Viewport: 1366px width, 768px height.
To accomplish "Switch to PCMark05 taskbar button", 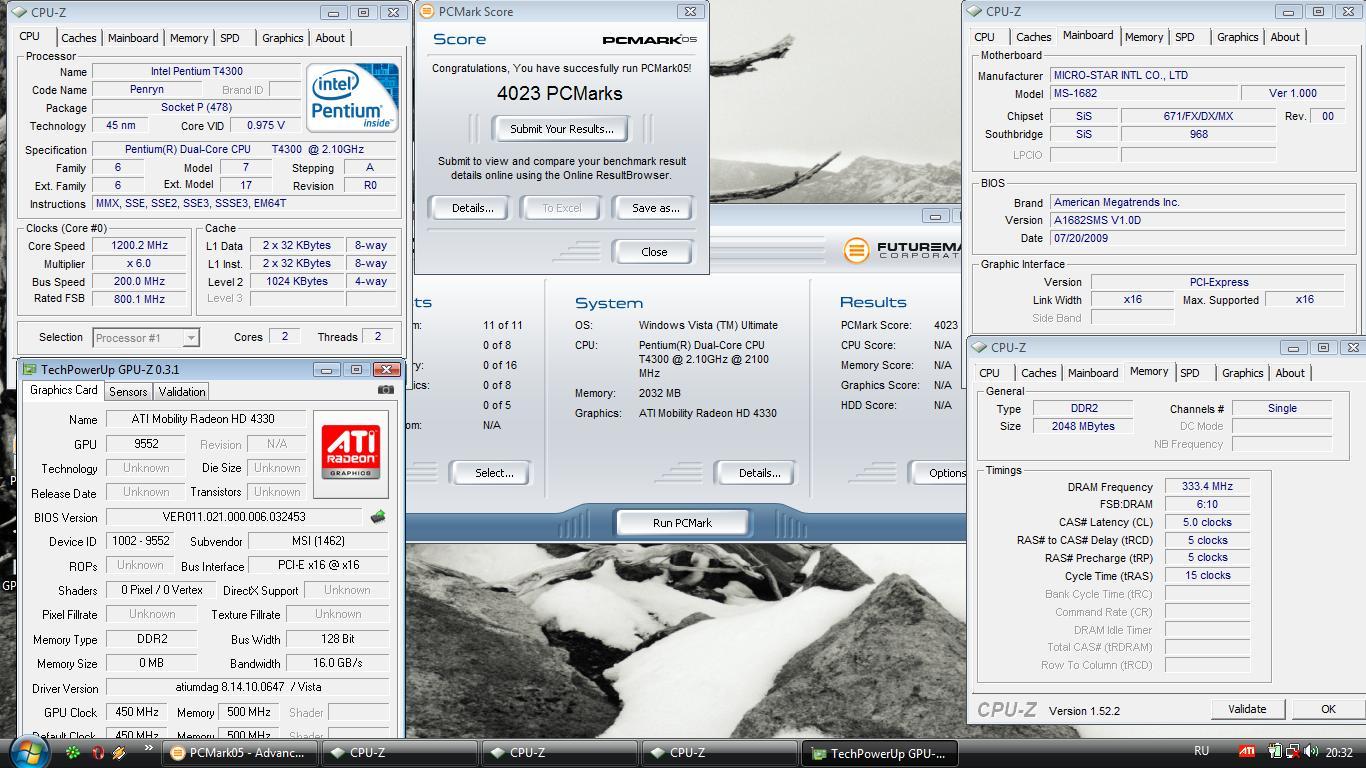I will pos(241,753).
